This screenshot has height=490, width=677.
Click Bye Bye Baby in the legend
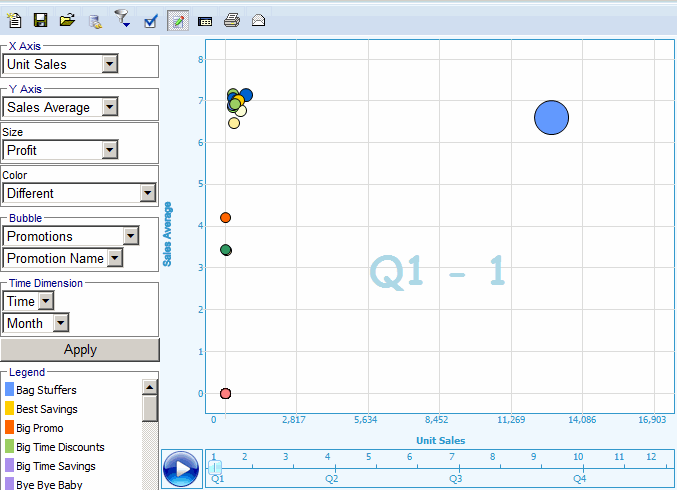click(49, 484)
